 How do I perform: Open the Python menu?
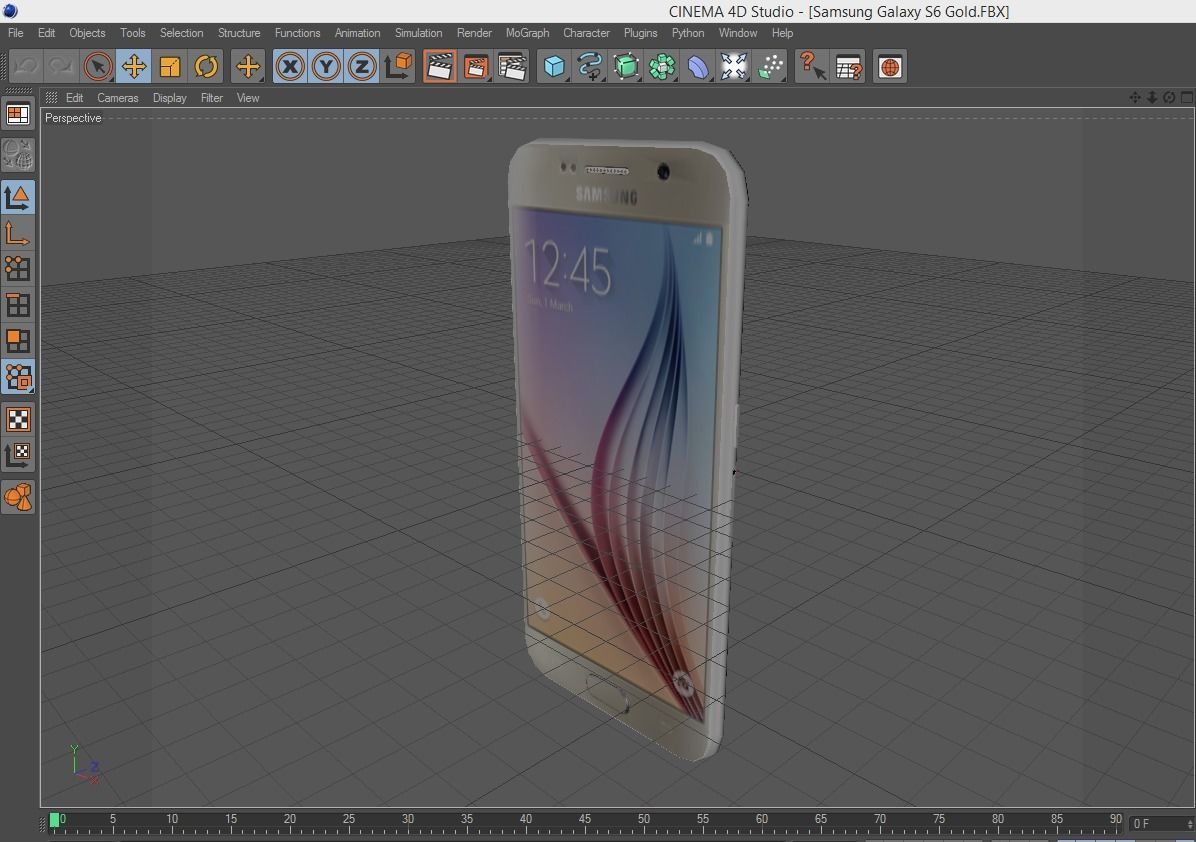click(x=687, y=33)
